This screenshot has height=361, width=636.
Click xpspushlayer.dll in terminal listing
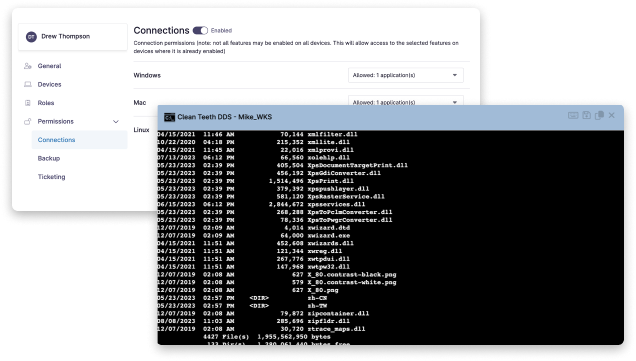[338, 189]
